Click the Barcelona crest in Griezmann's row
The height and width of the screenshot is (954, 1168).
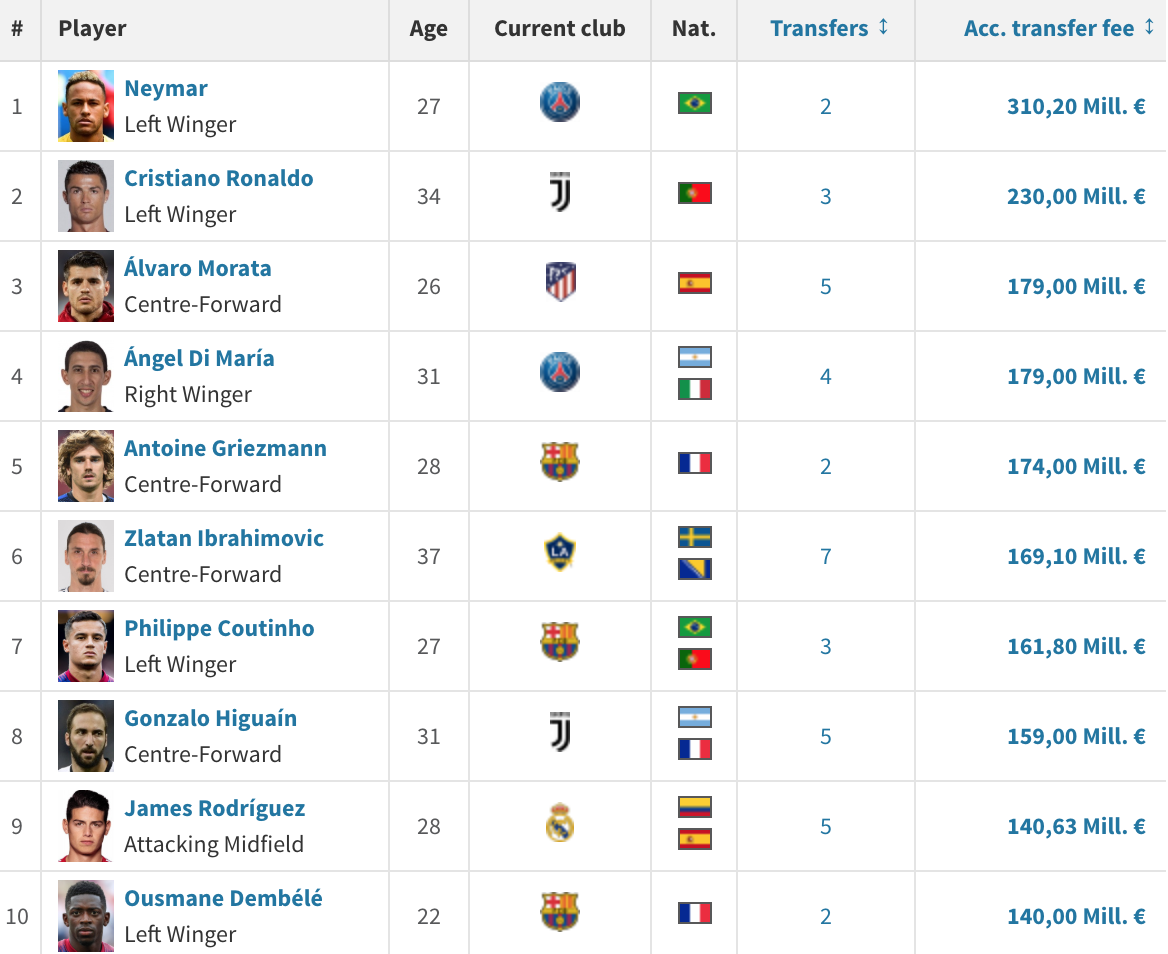[x=560, y=463]
